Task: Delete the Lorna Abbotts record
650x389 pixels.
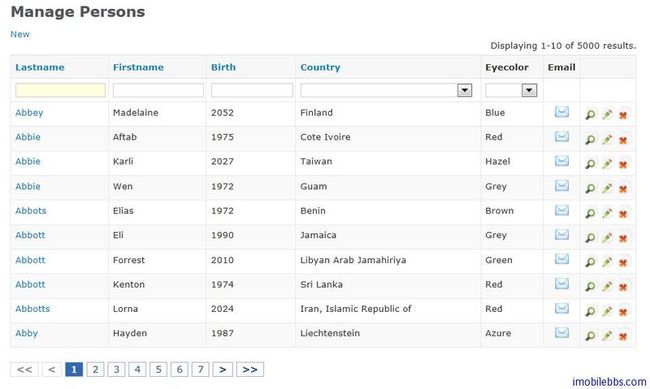Action: [x=623, y=311]
